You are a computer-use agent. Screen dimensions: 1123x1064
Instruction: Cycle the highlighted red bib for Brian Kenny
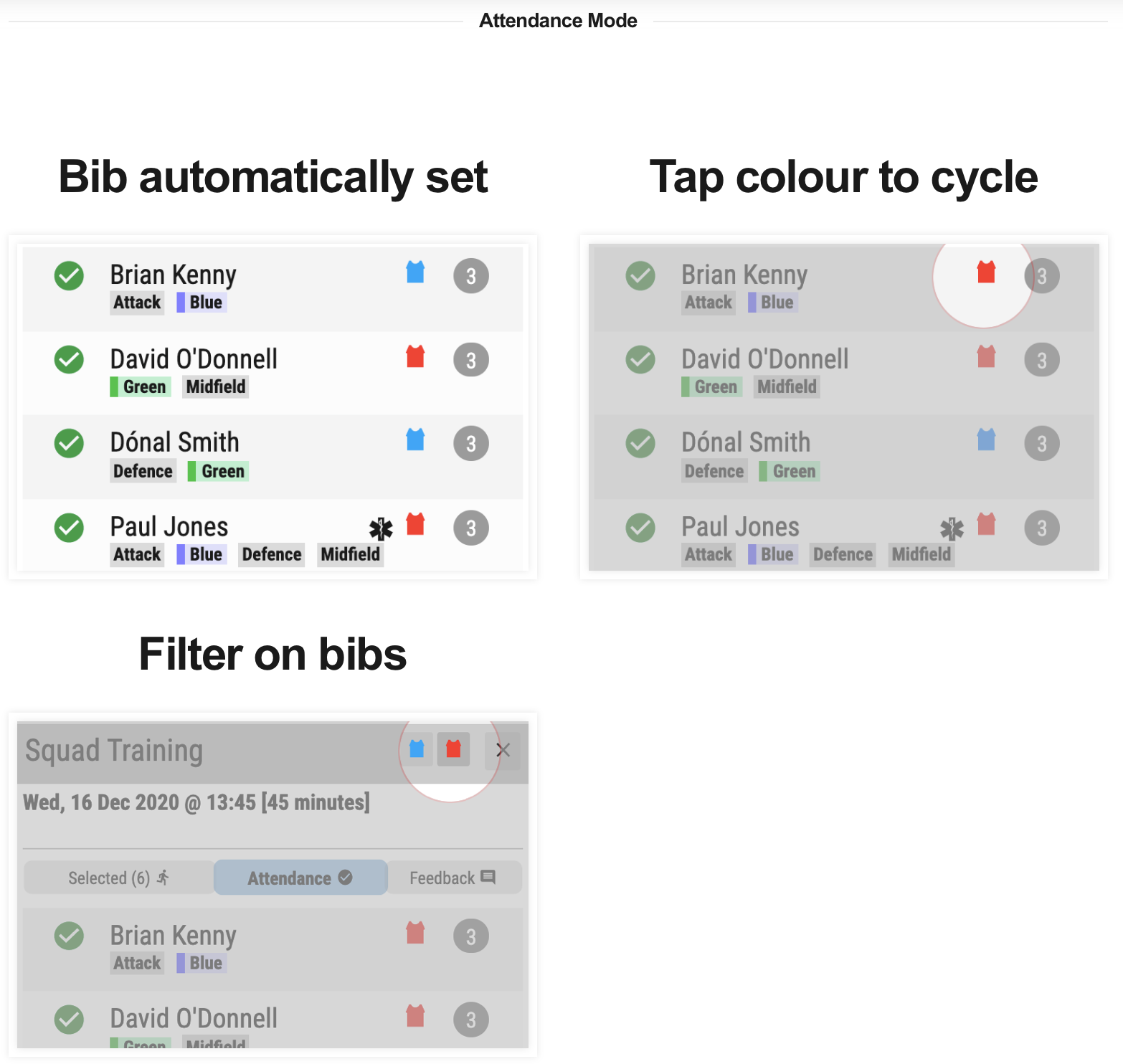click(x=986, y=272)
